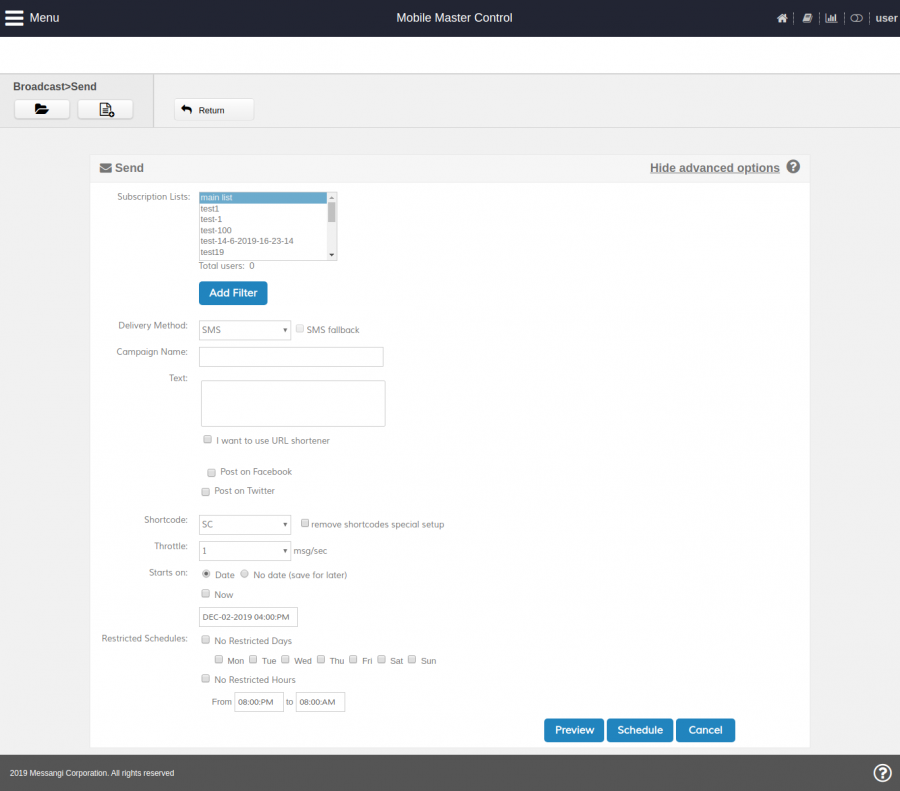This screenshot has width=900, height=791.
Task: Check I want to use URL shortener
Action: click(208, 439)
